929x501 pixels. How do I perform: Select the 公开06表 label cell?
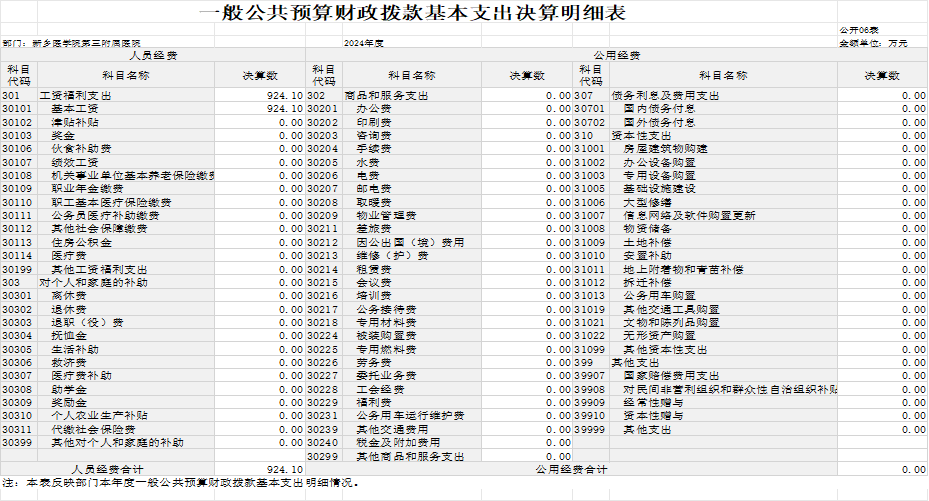pos(857,31)
